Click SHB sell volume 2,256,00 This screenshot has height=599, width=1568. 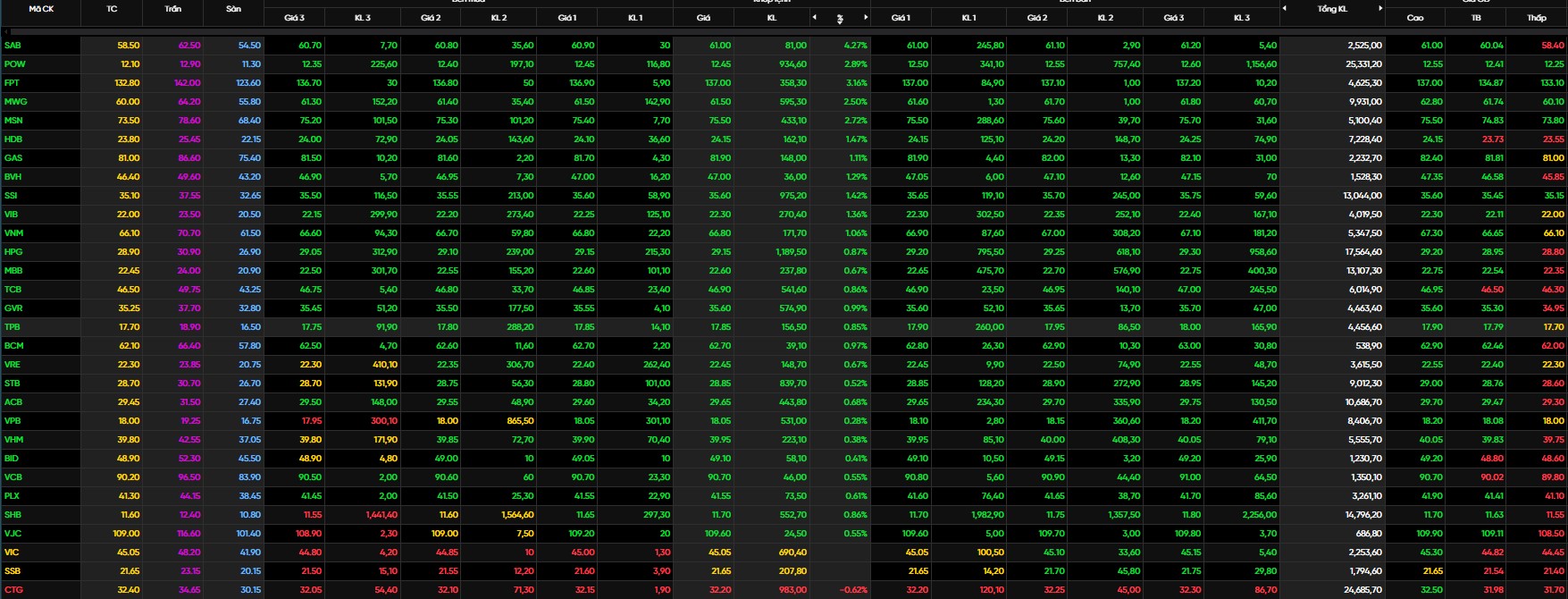point(1260,514)
